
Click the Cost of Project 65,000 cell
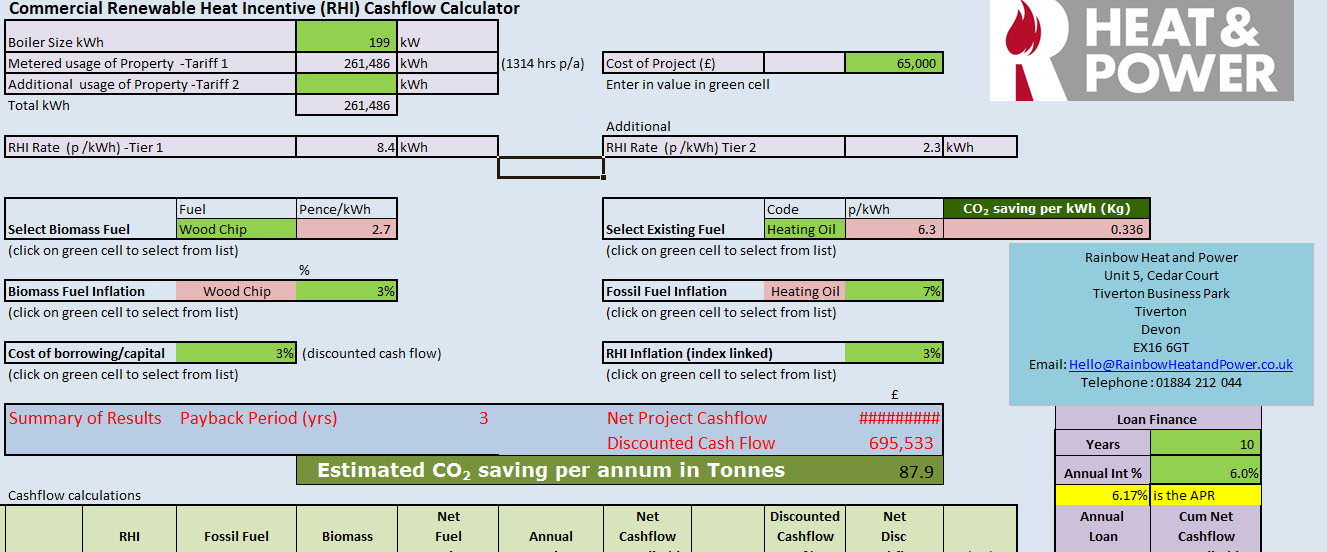[893, 64]
